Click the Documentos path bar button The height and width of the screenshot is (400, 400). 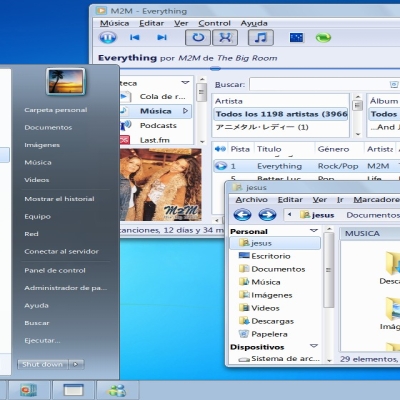372,215
